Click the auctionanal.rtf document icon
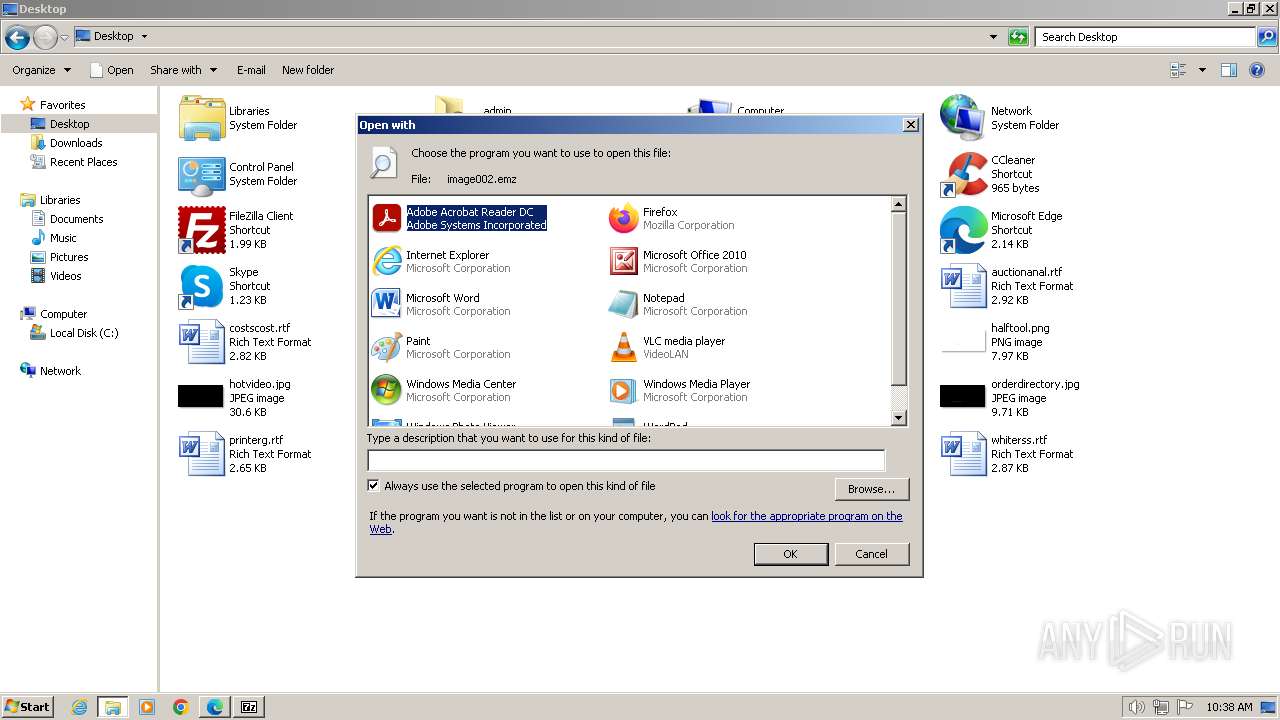This screenshot has width=1280, height=720. (x=963, y=286)
